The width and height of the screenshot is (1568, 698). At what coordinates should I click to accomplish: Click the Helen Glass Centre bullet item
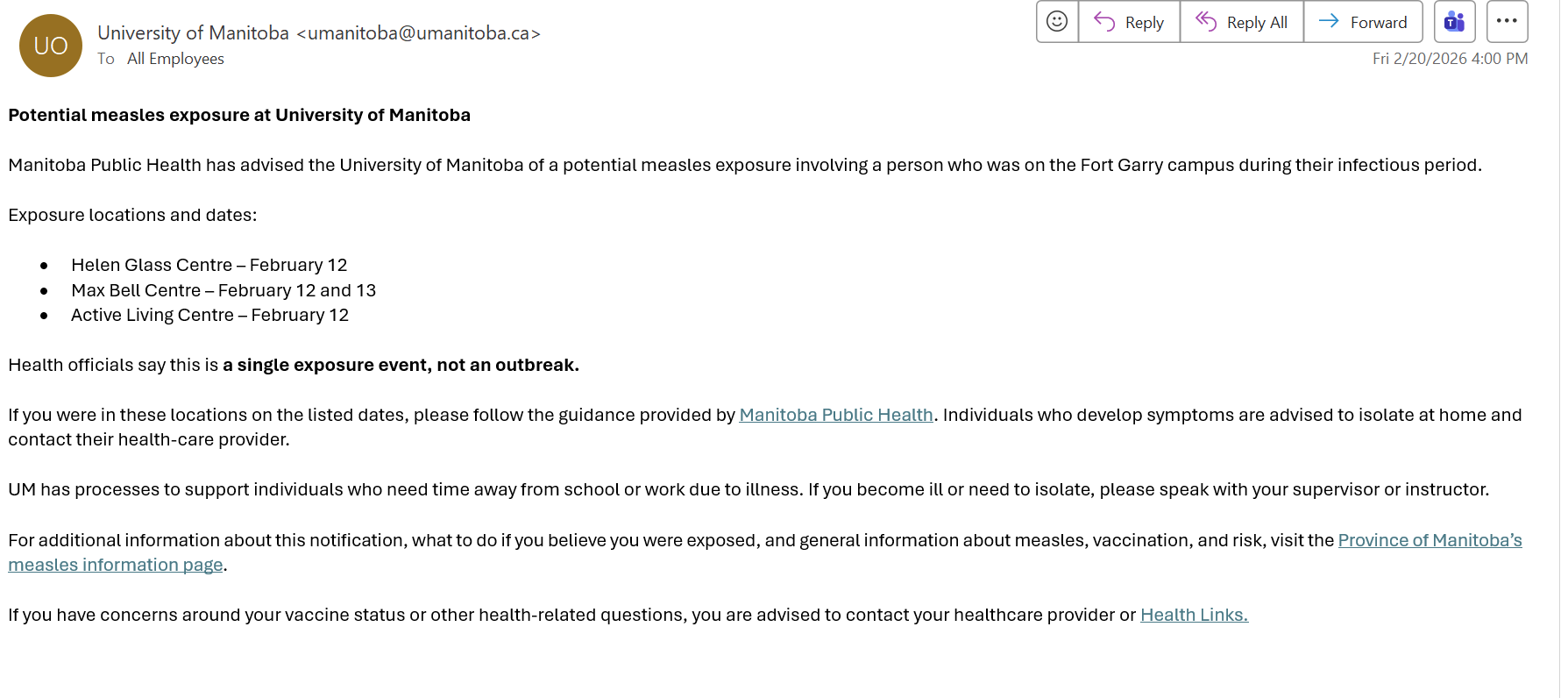pos(209,265)
